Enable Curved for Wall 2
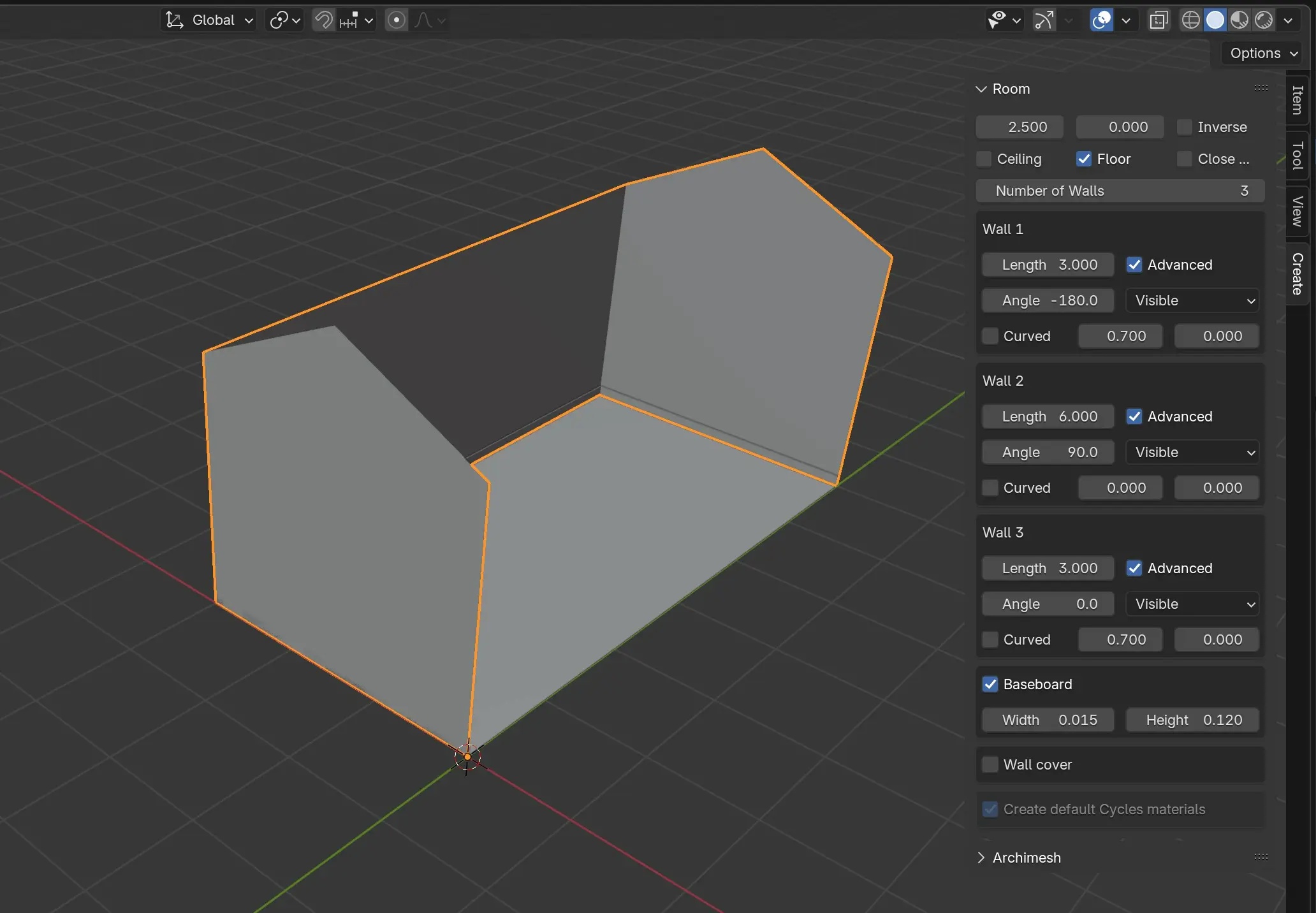Screen dimensions: 1316x913 990,488
